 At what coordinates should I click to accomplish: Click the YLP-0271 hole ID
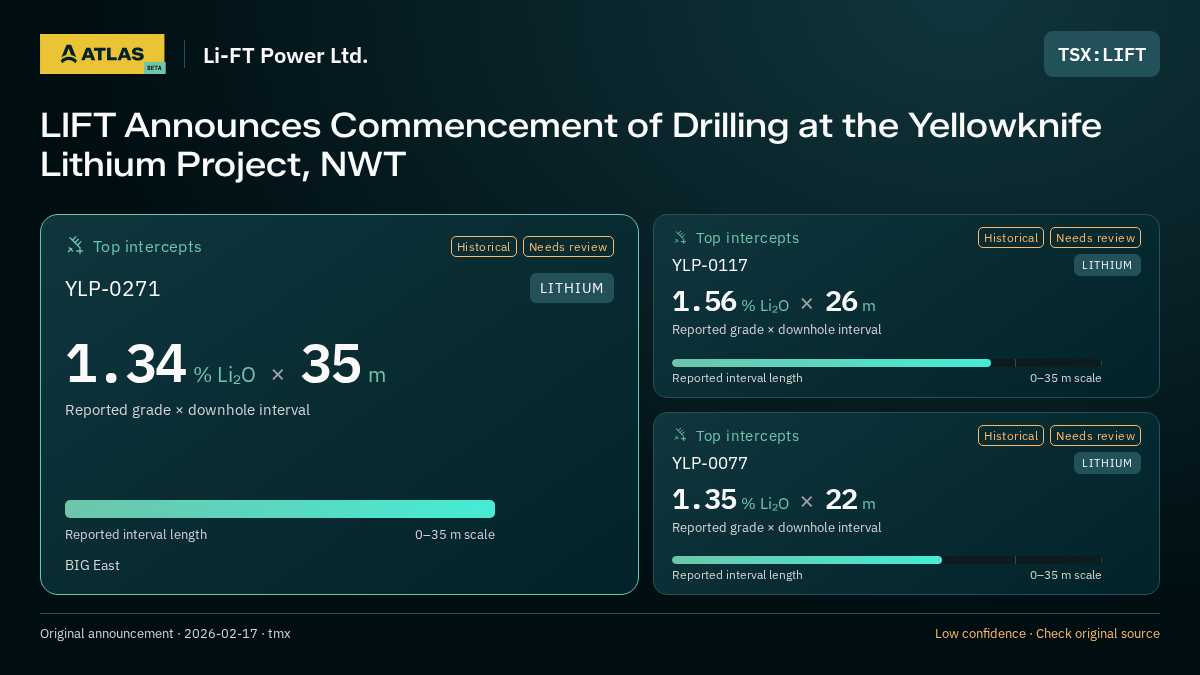(113, 289)
